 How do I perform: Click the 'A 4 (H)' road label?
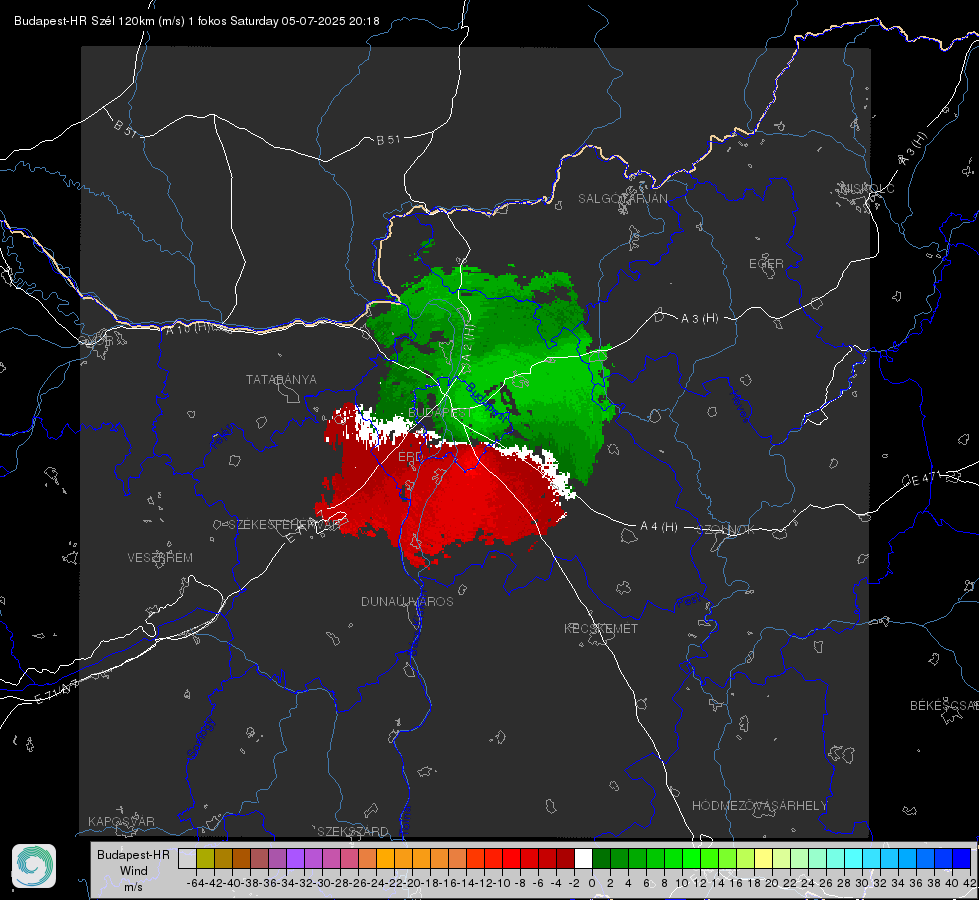659,527
